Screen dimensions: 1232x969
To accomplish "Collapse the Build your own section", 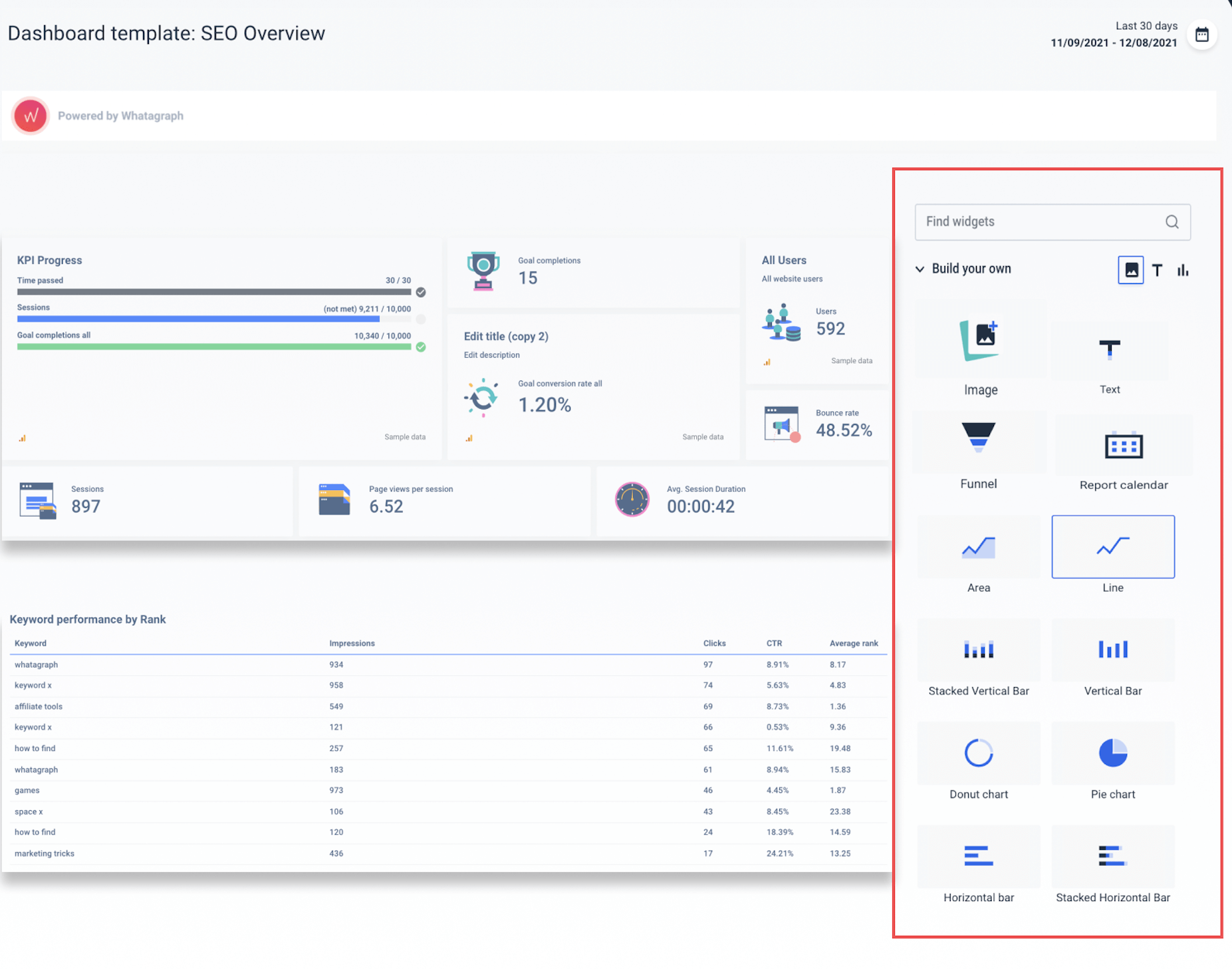I will pos(920,269).
